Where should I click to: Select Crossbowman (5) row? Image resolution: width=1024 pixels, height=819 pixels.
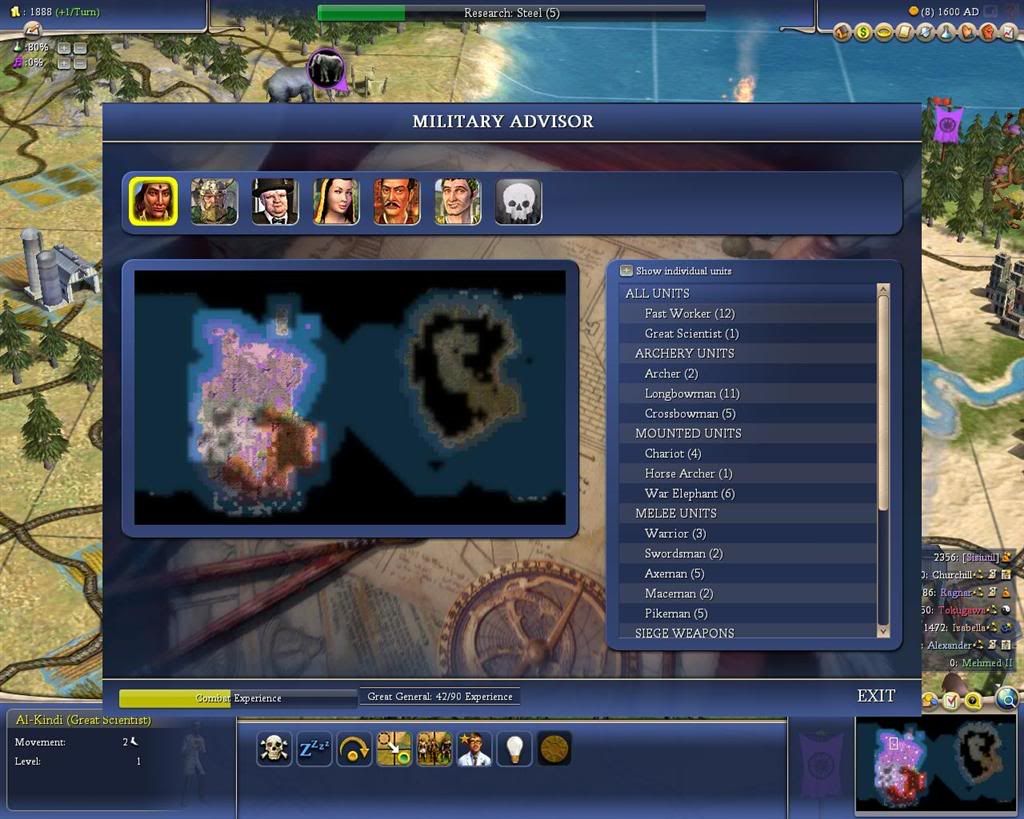coord(748,413)
